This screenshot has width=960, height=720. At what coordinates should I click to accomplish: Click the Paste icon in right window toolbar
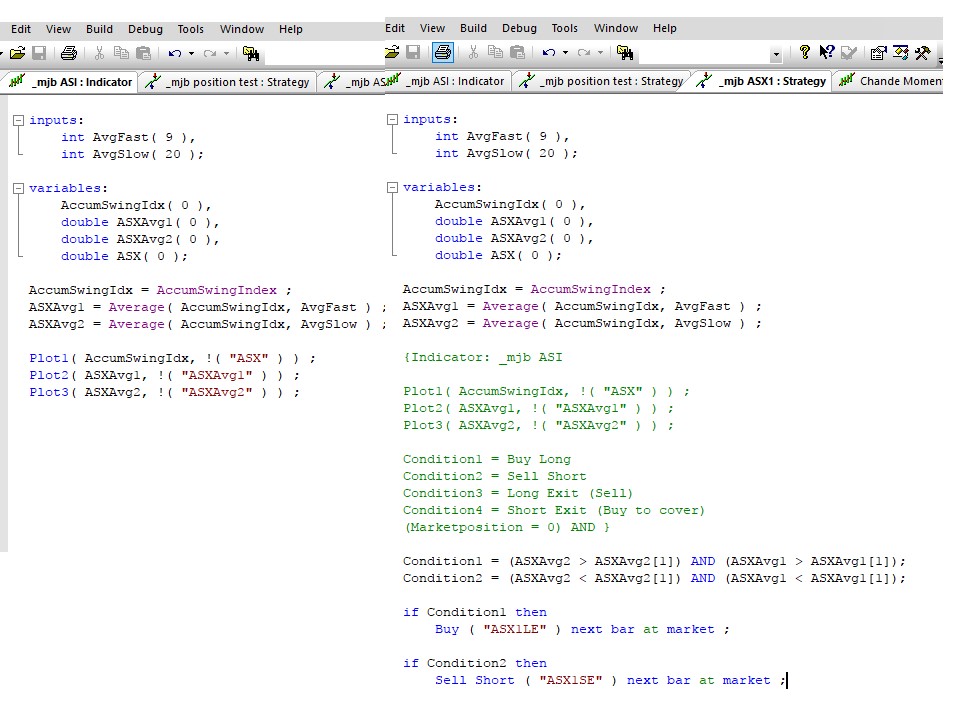pyautogui.click(x=517, y=52)
